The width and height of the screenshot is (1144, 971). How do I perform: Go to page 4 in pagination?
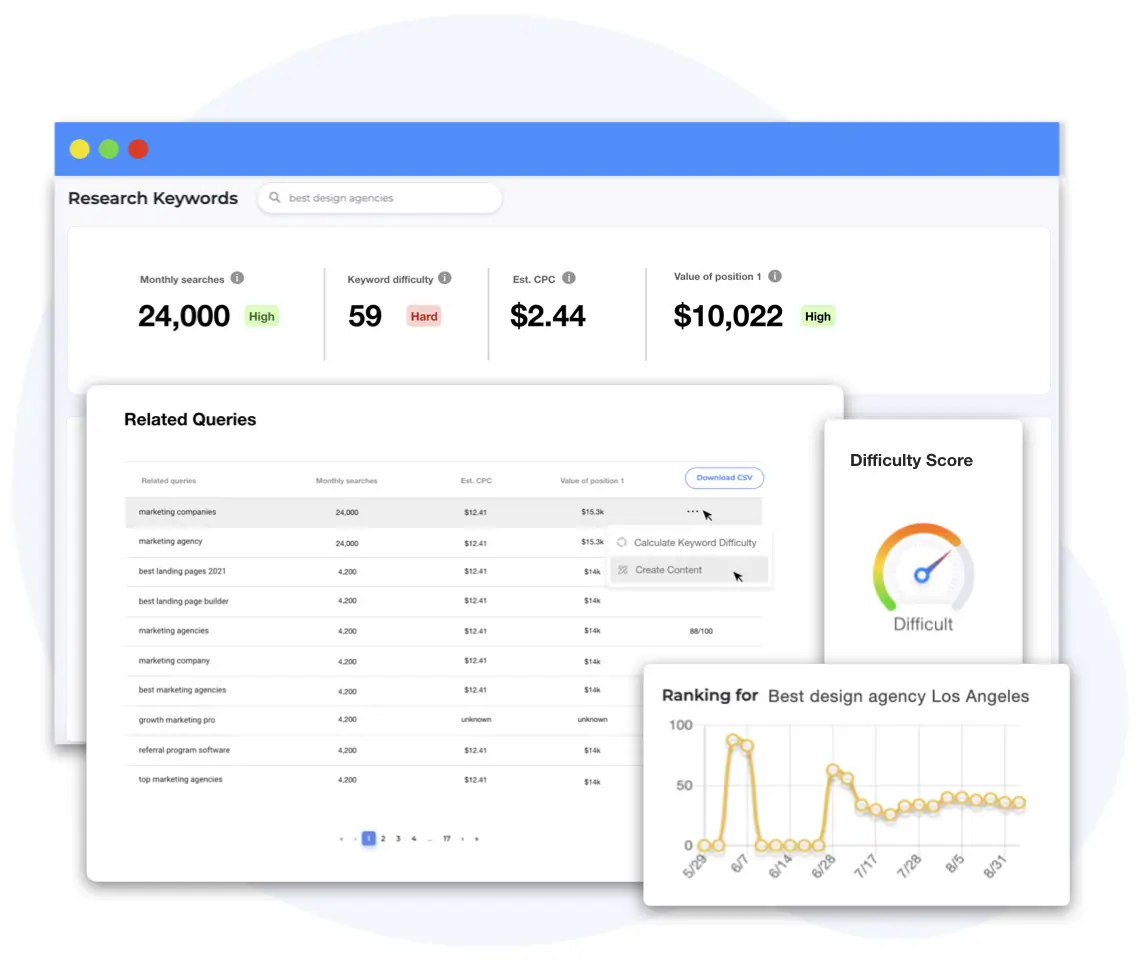coord(414,839)
